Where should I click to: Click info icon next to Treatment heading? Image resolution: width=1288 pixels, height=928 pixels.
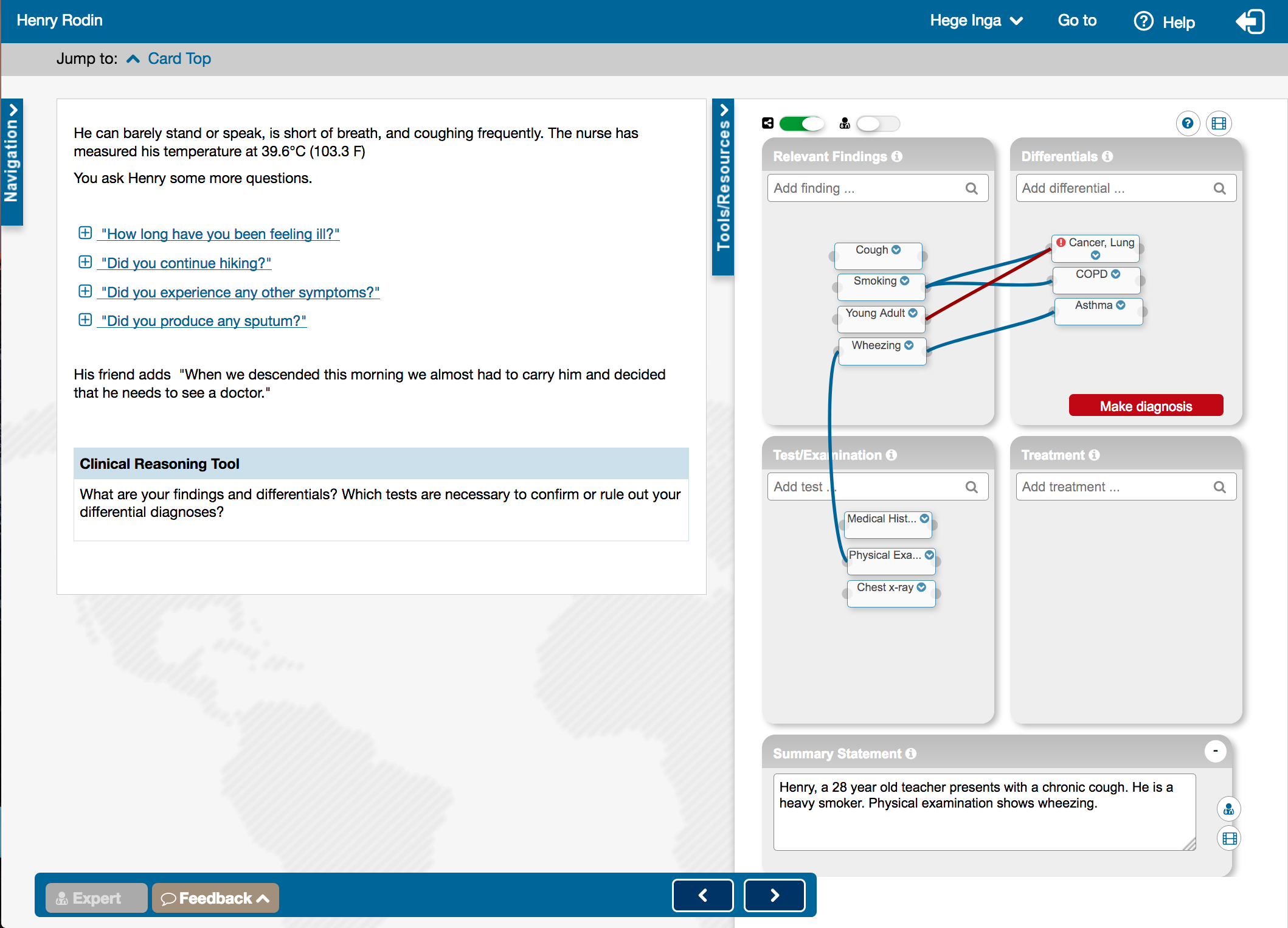click(x=1095, y=455)
